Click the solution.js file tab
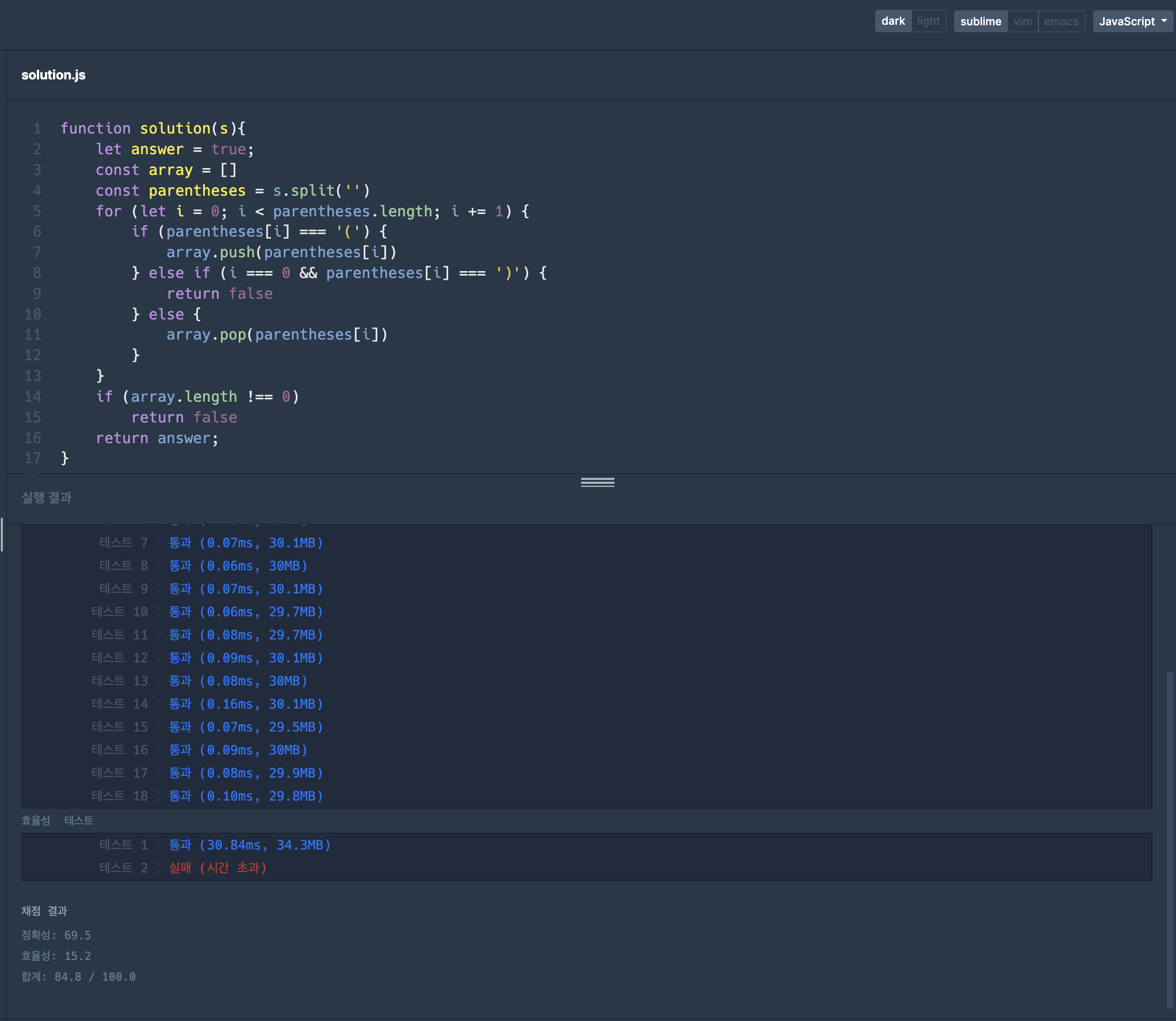 (54, 75)
